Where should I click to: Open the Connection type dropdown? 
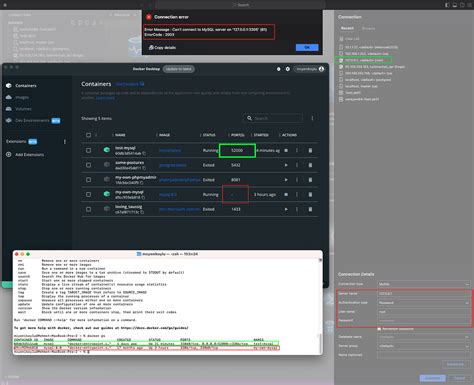424,284
